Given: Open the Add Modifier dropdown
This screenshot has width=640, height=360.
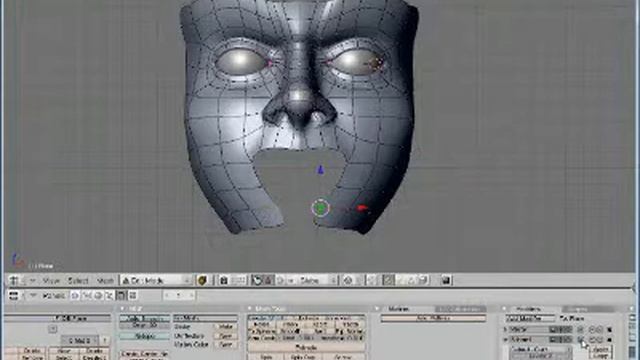Looking at the screenshot, I should click(x=530, y=318).
